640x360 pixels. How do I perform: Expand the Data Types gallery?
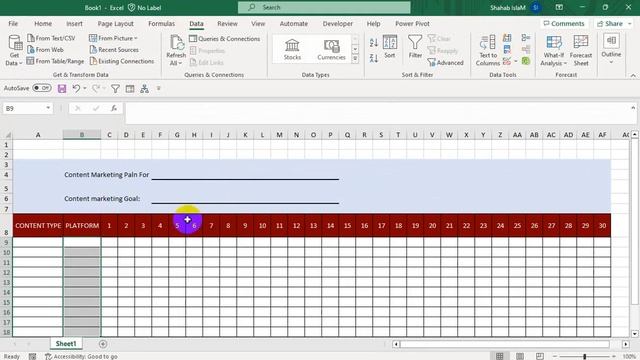(x=355, y=59)
